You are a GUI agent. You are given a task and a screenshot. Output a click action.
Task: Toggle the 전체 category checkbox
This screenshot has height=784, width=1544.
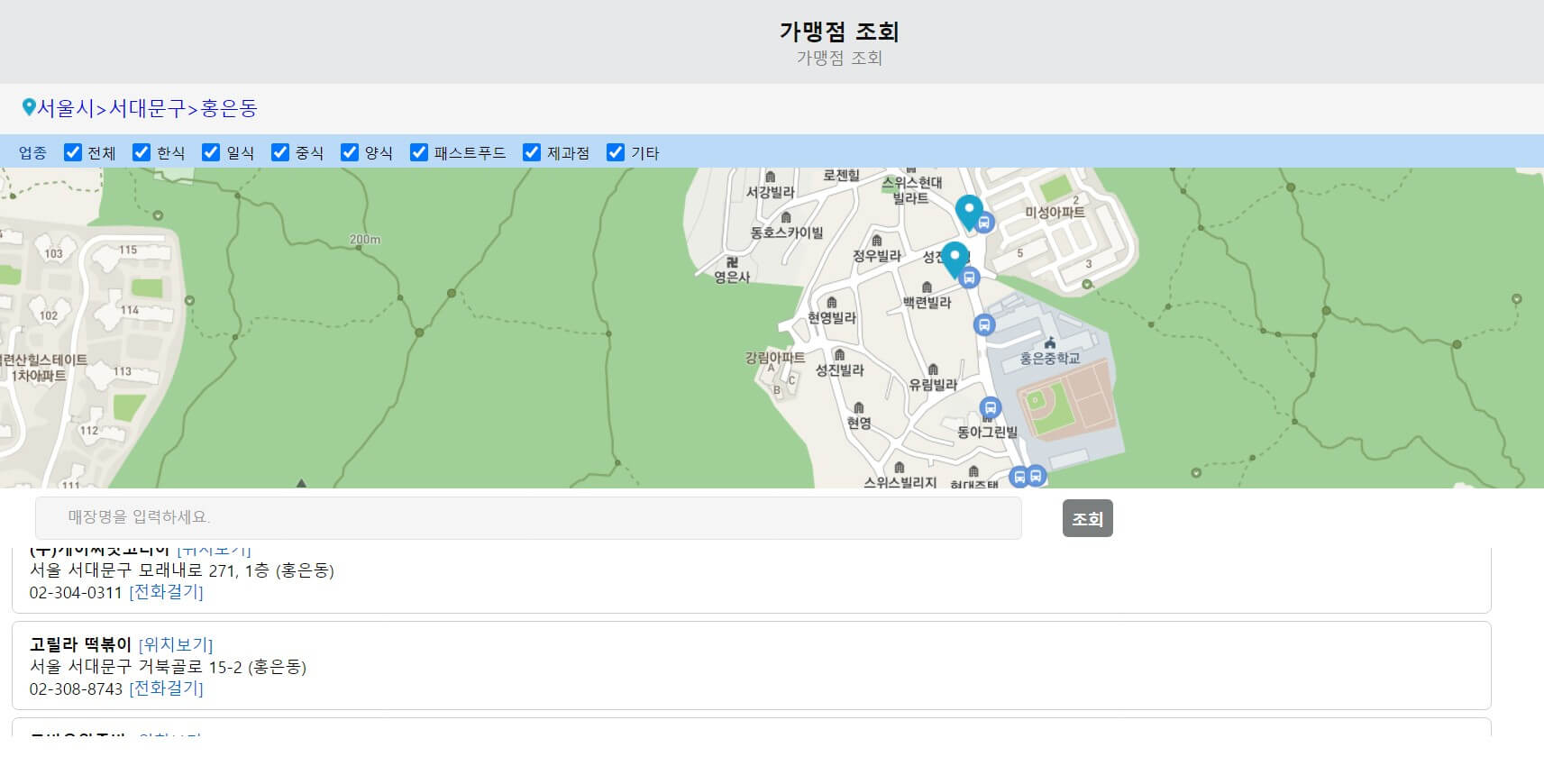(x=73, y=152)
